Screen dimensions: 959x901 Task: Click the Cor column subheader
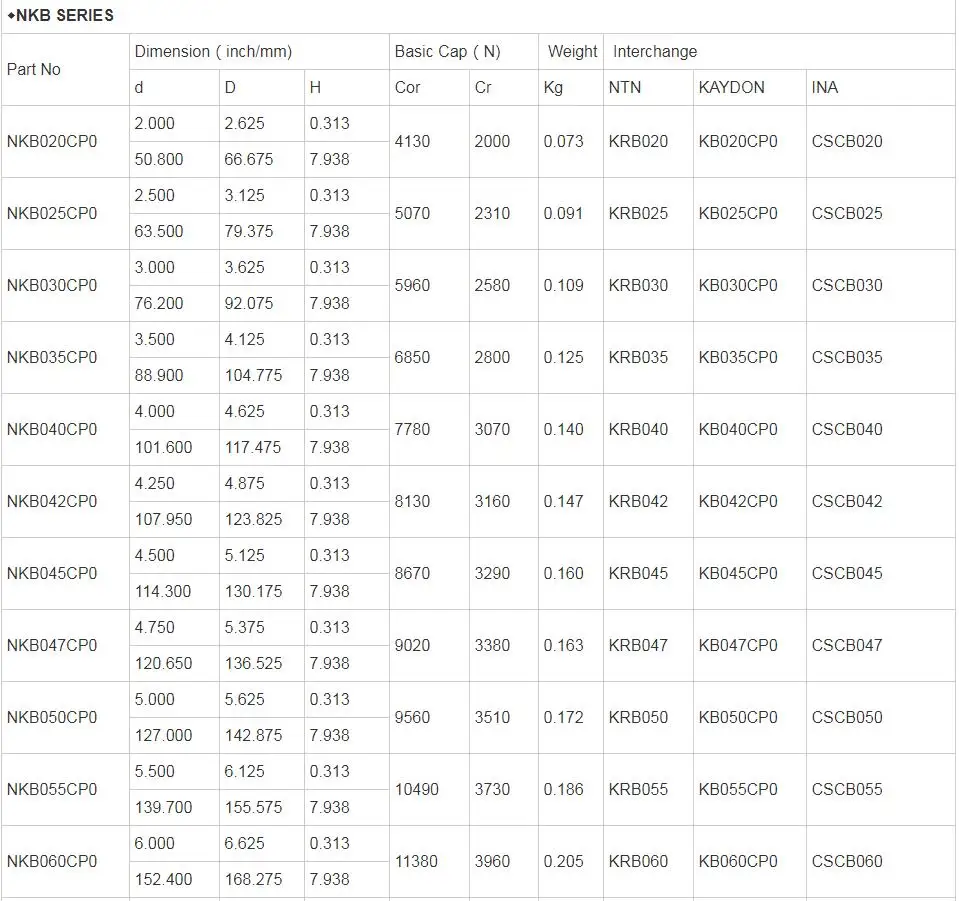(407, 87)
